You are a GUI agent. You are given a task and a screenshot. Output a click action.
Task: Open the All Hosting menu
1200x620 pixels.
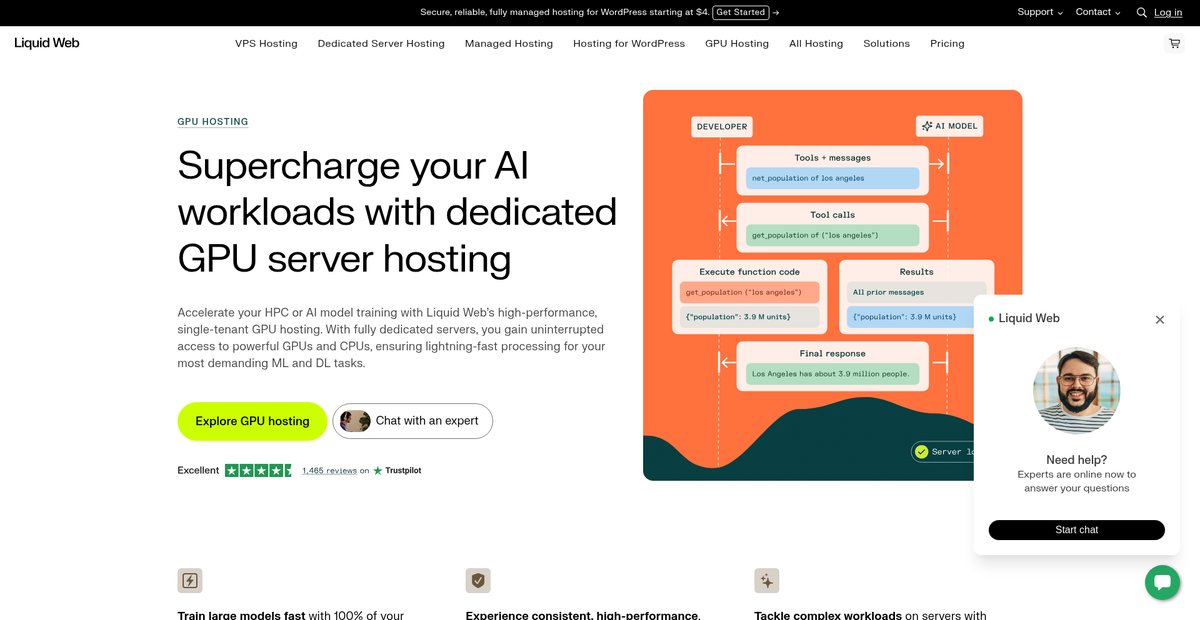pyautogui.click(x=816, y=44)
